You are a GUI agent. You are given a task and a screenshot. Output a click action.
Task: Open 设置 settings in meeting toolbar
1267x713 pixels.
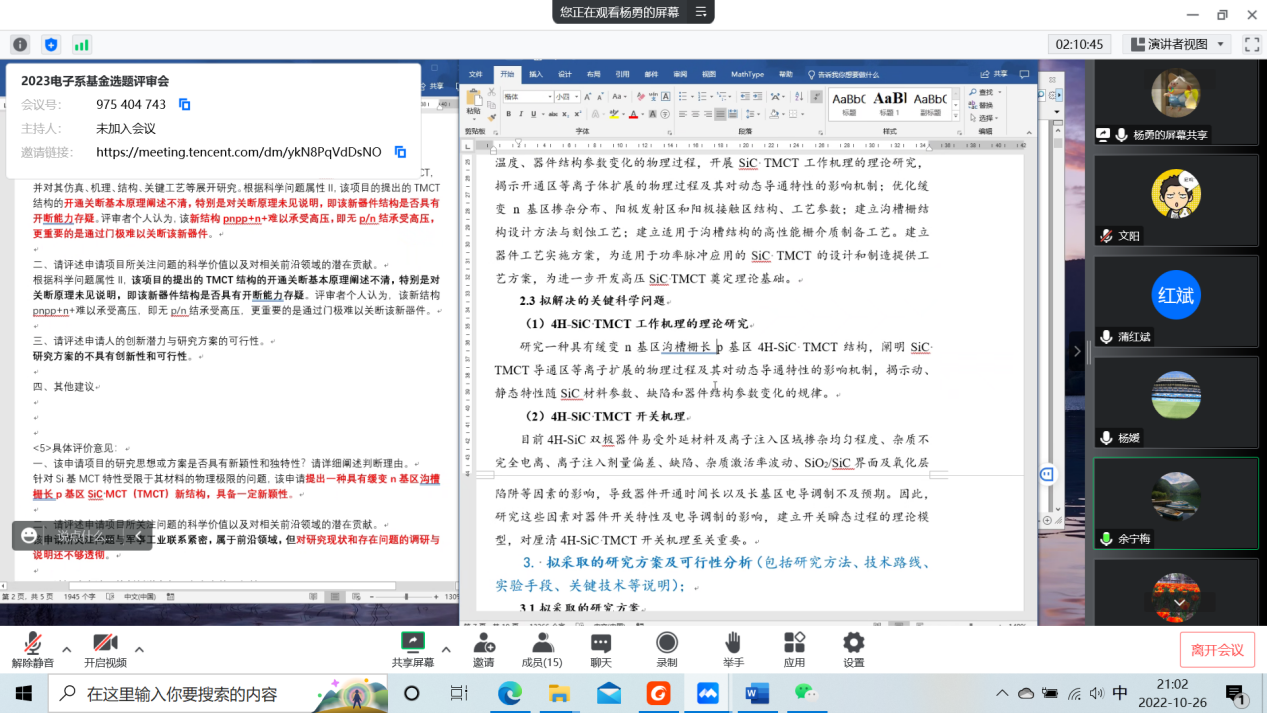tap(853, 649)
